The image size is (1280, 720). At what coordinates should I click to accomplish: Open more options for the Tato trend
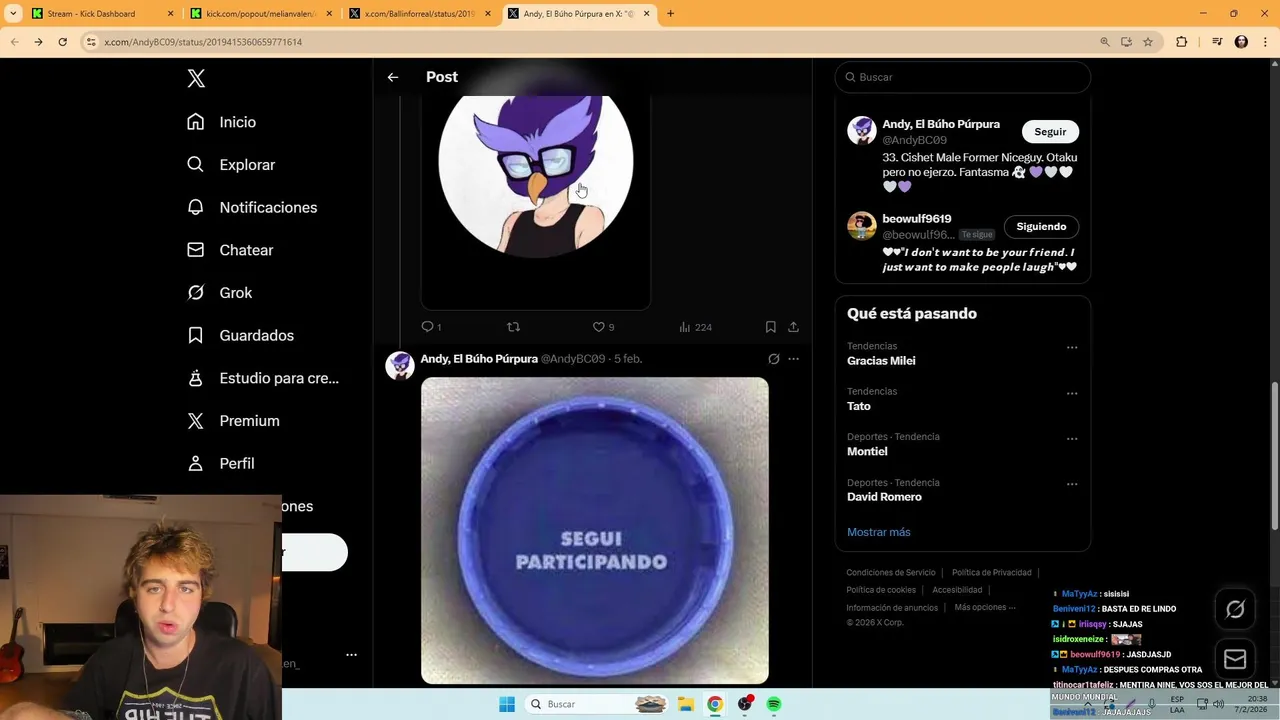click(1072, 393)
